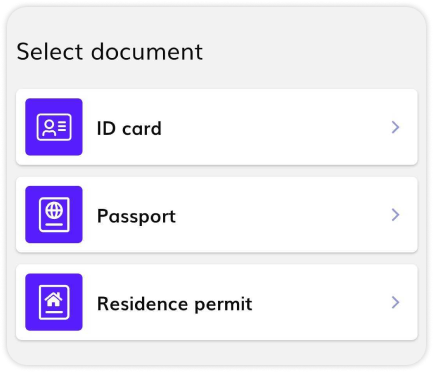Select the Passport text label

pos(136,216)
